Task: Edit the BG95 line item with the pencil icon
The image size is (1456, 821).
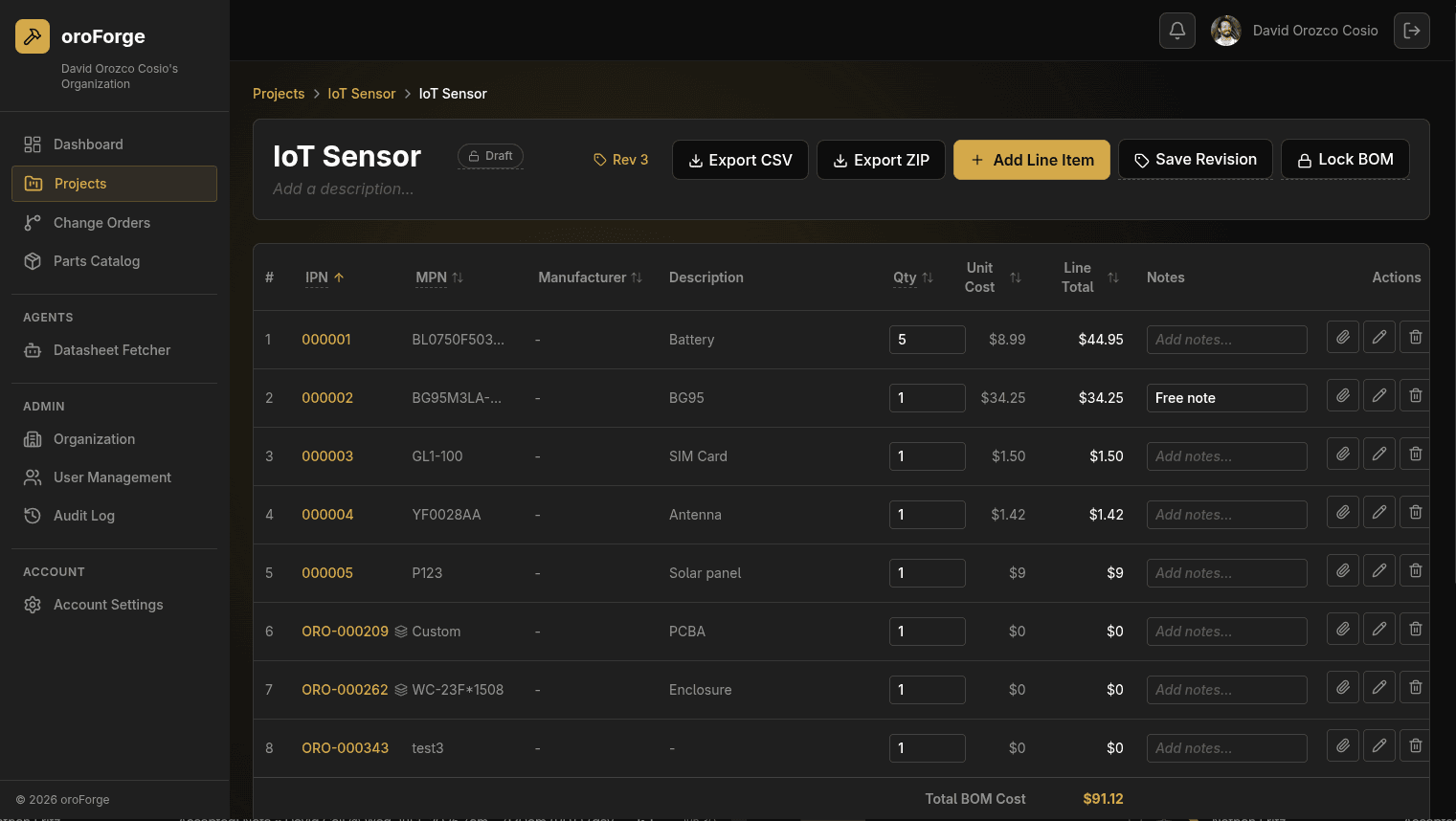Action: (1379, 395)
